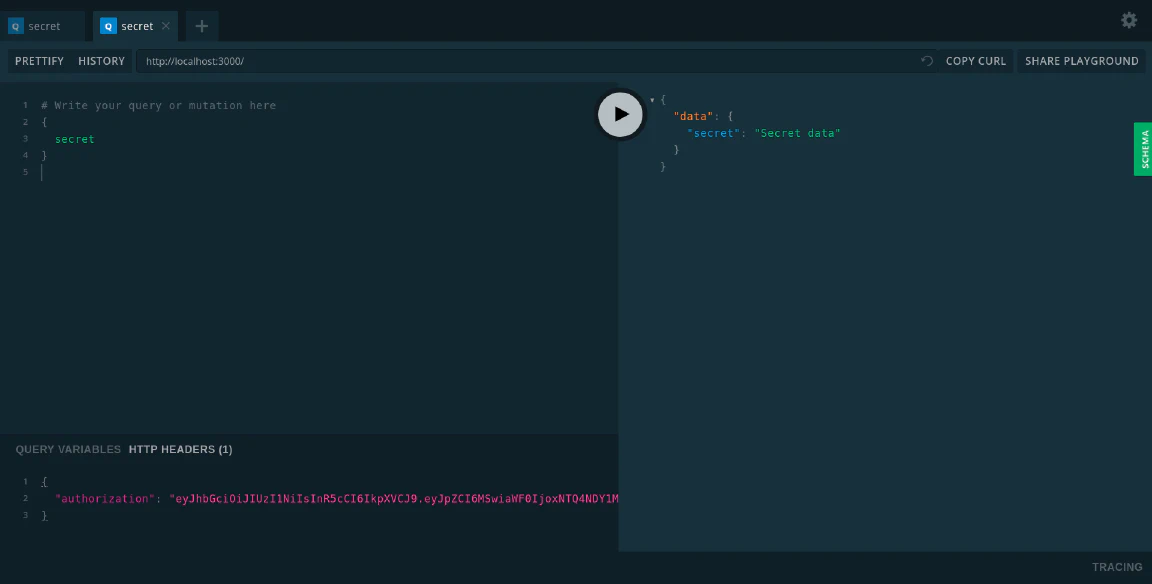Expand the TRACING panel
The height and width of the screenshot is (584, 1152).
tap(1117, 567)
